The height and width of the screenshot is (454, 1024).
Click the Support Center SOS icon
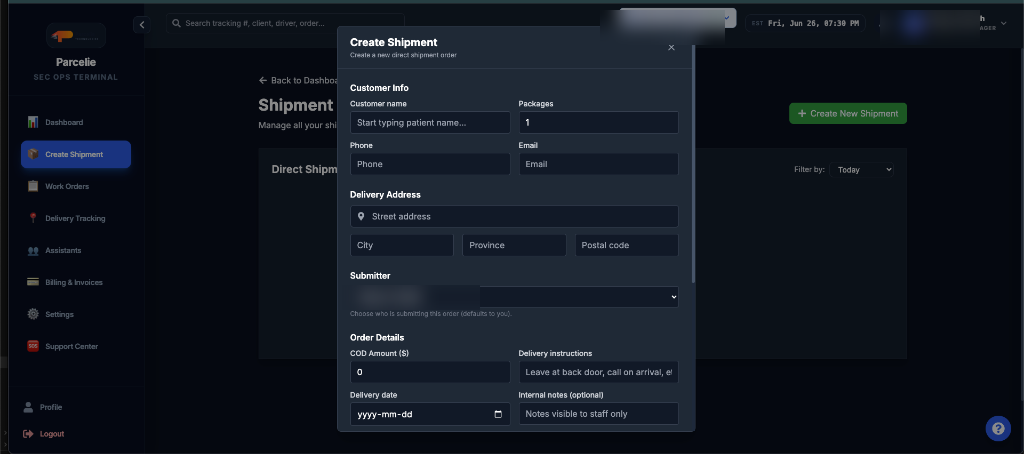(33, 346)
